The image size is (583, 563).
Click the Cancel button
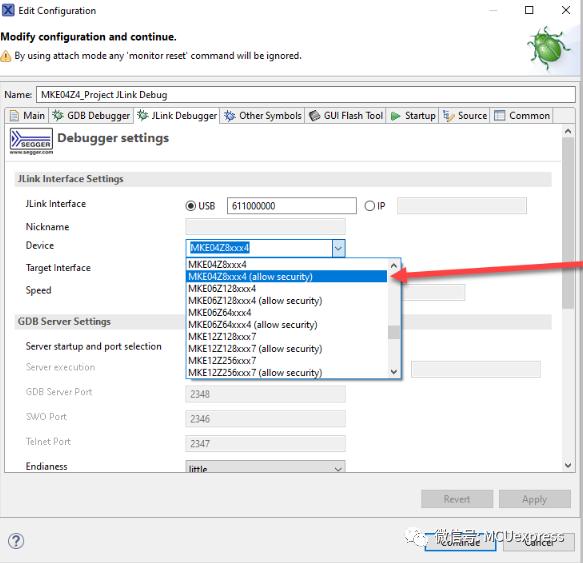click(x=539, y=542)
